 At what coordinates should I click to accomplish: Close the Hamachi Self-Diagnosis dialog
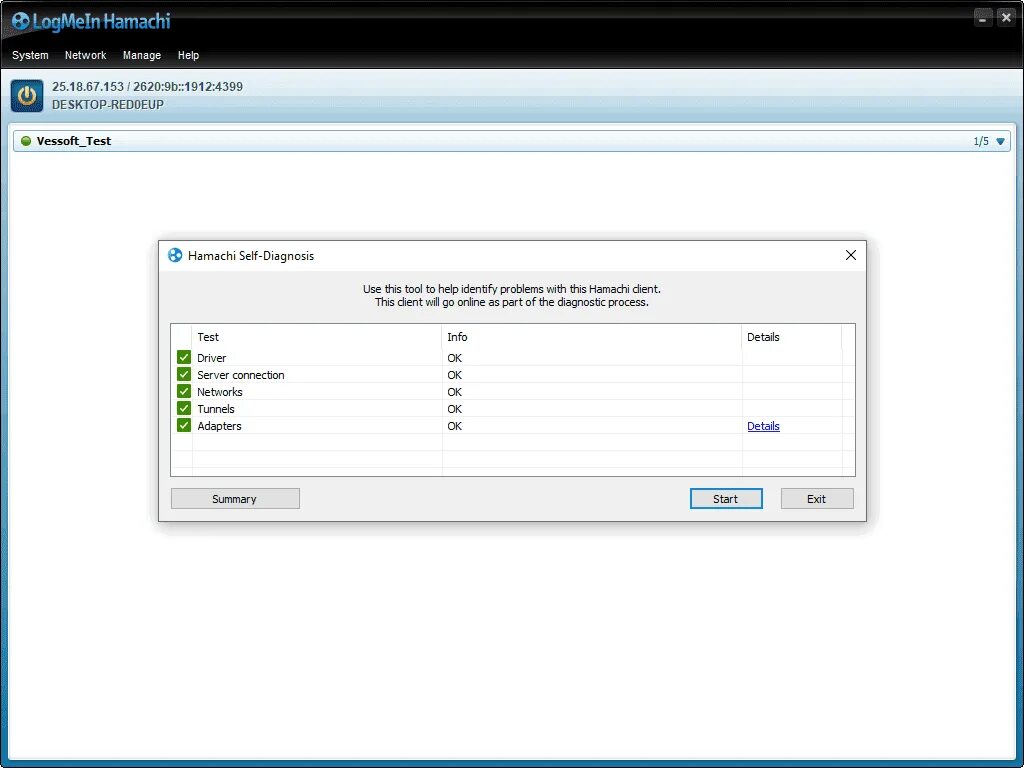coord(850,255)
